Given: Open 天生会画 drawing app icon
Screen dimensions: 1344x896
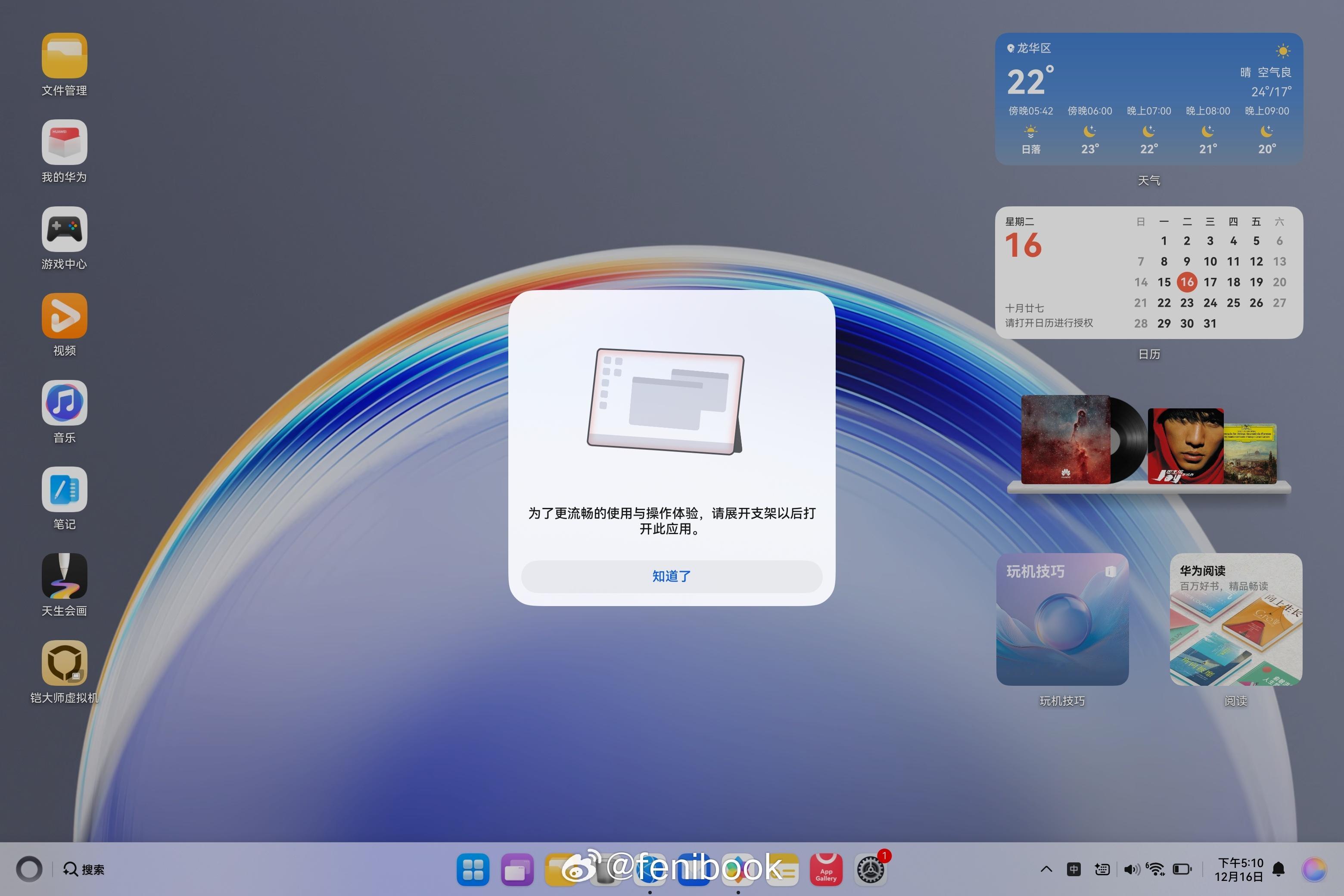Looking at the screenshot, I should [64, 576].
